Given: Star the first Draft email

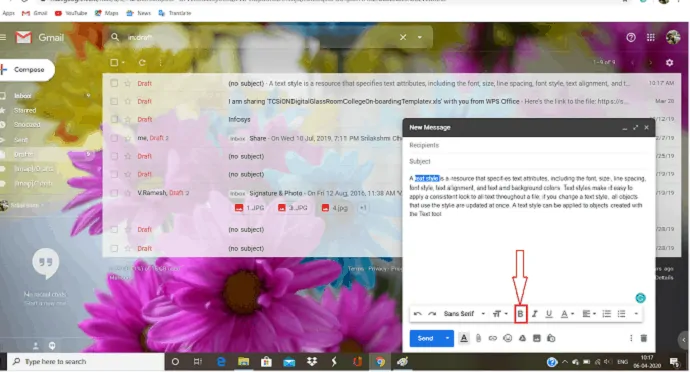Looking at the screenshot, I should tap(128, 83).
